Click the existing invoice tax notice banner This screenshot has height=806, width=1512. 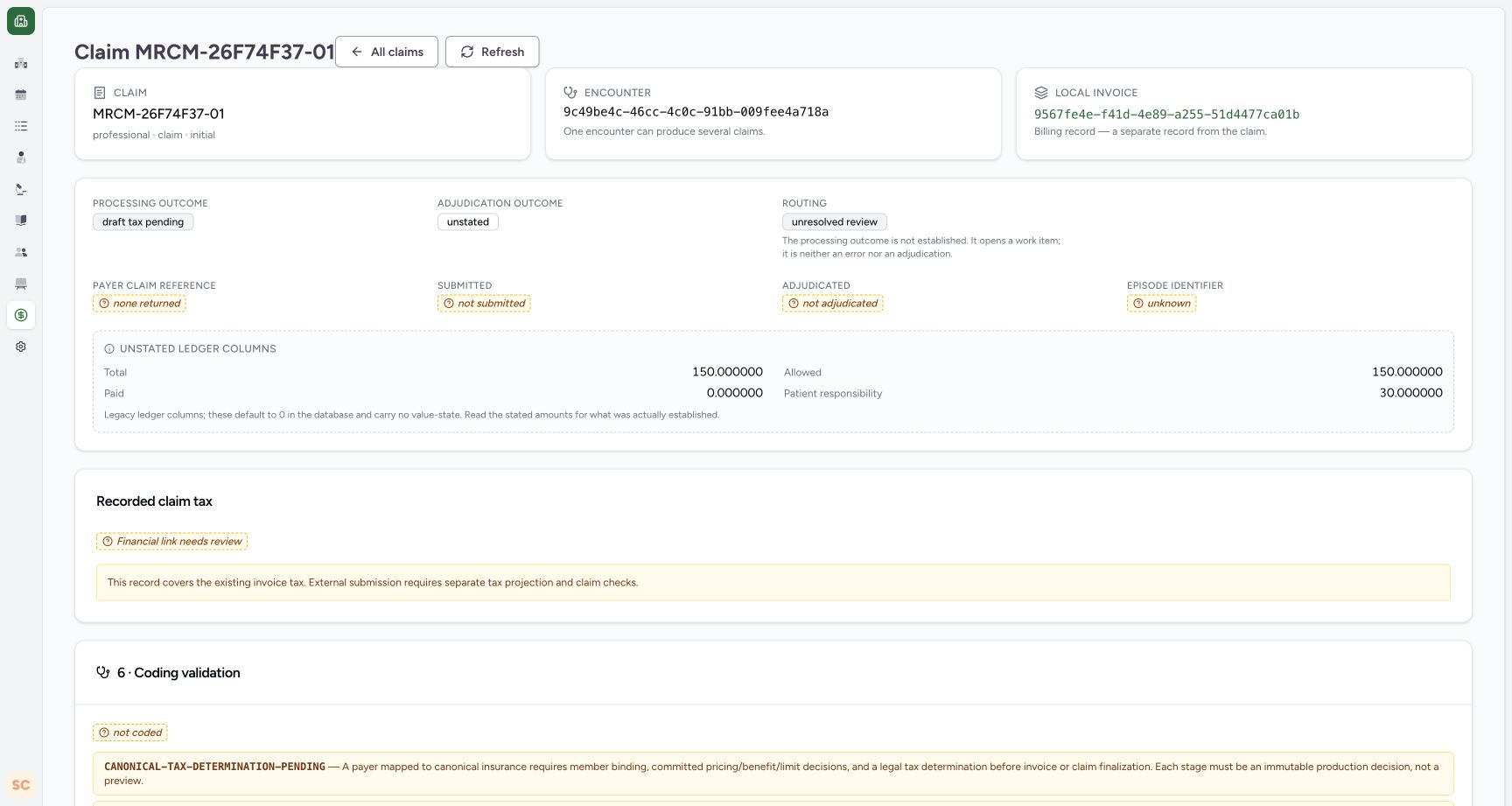(773, 583)
